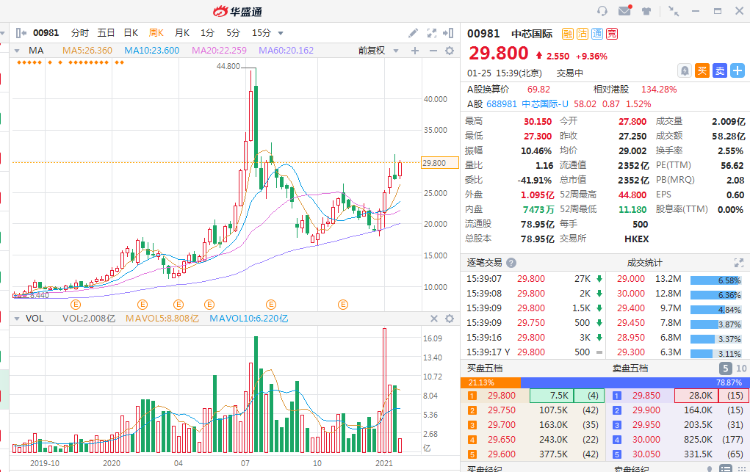Click the 融 margin tag icon
Image resolution: width=750 pixels, height=472 pixels.
(568, 33)
